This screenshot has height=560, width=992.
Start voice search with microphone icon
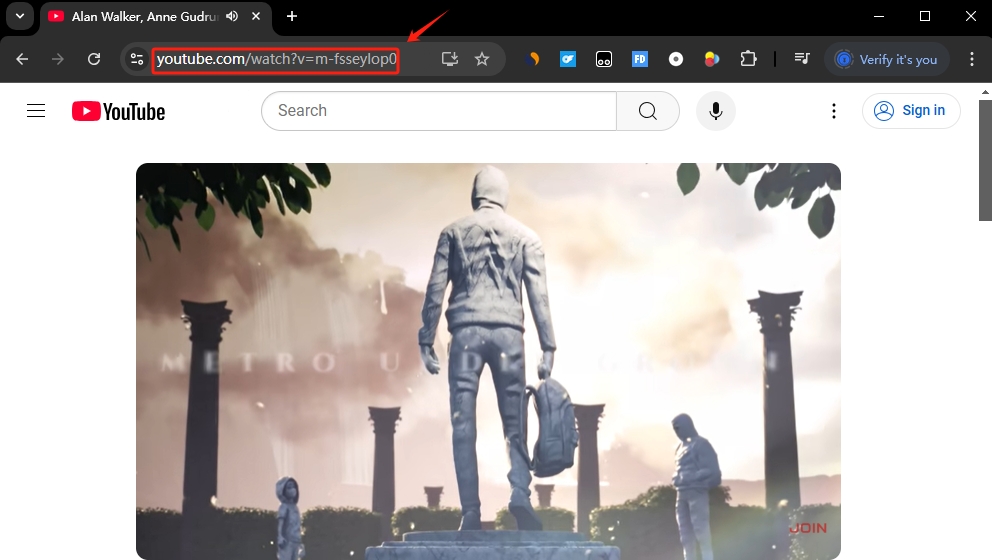coord(716,111)
